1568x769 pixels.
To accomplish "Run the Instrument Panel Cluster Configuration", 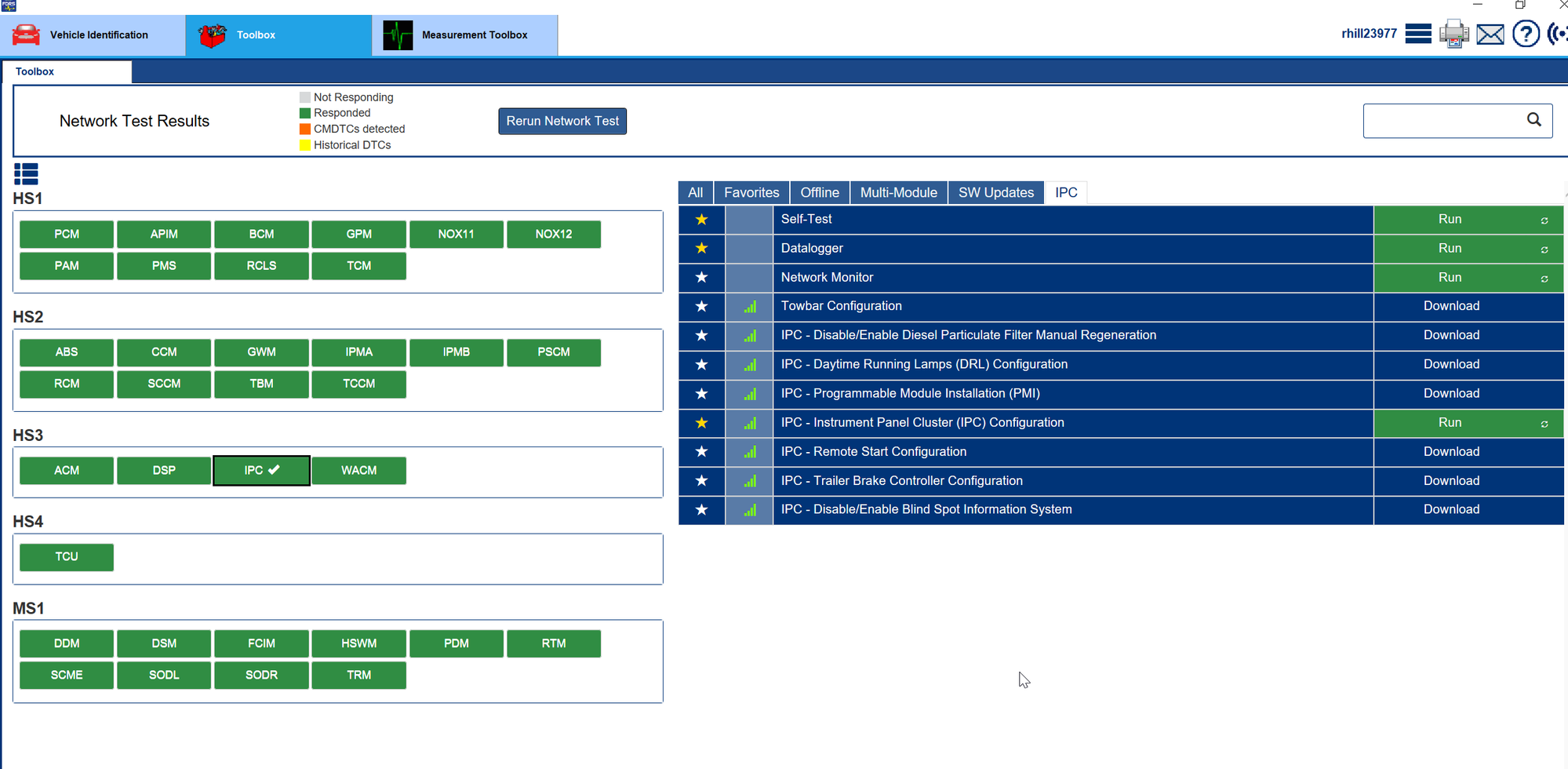I will click(x=1450, y=423).
